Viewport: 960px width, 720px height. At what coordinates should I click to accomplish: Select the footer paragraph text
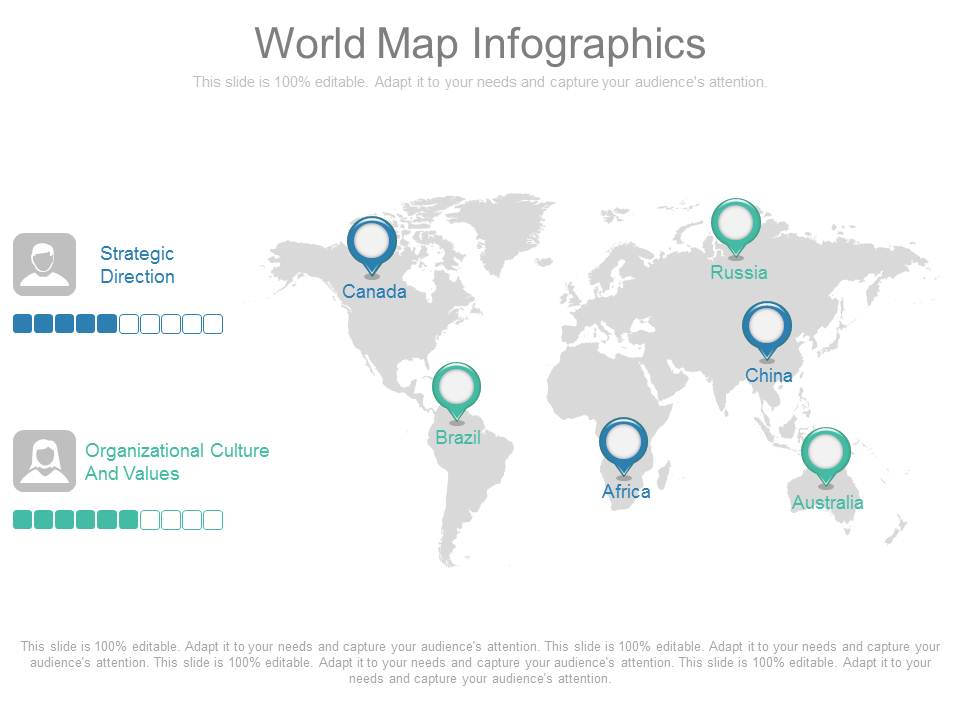point(480,662)
